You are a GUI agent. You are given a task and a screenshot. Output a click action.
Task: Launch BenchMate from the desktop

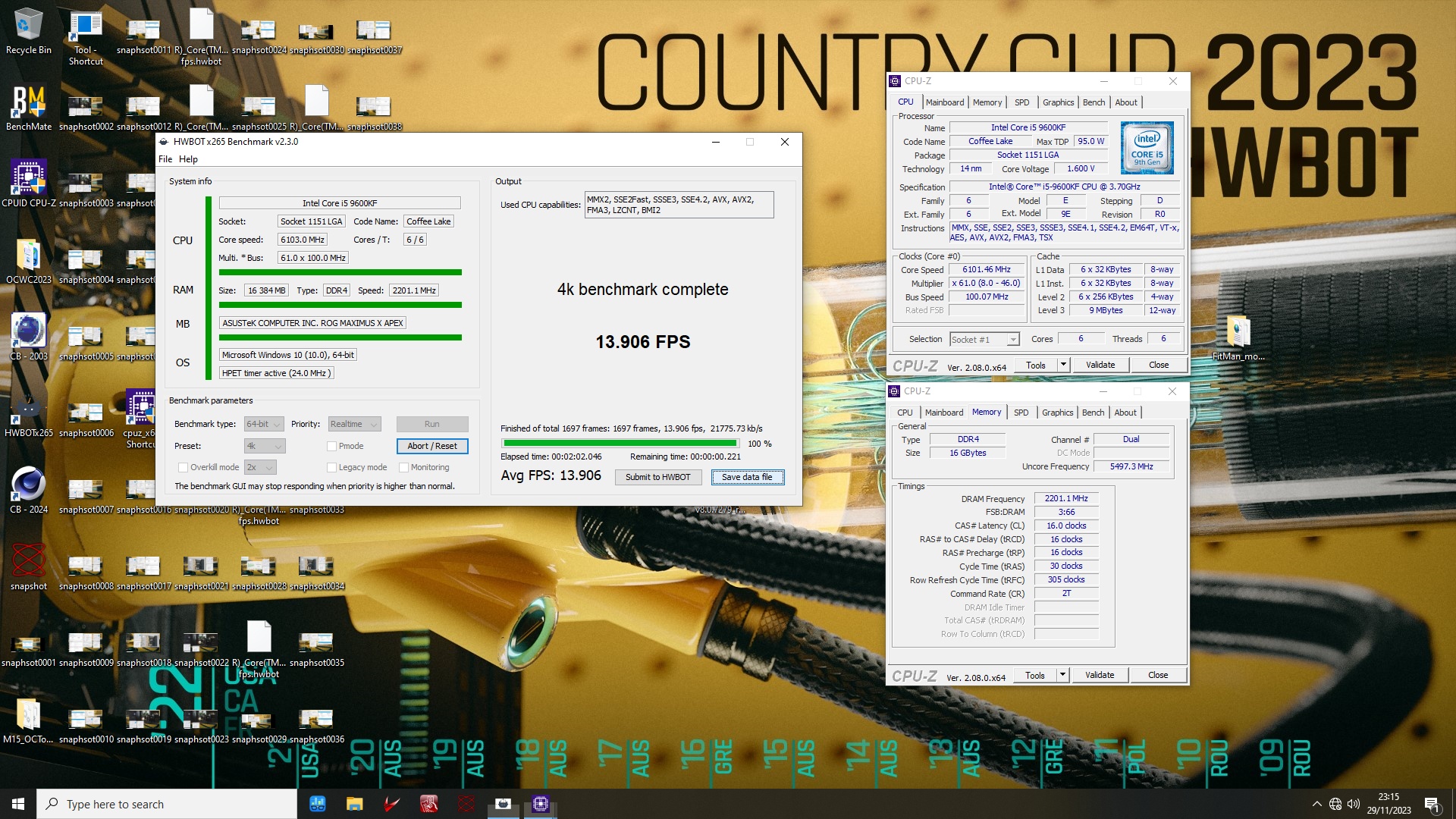coord(29,107)
